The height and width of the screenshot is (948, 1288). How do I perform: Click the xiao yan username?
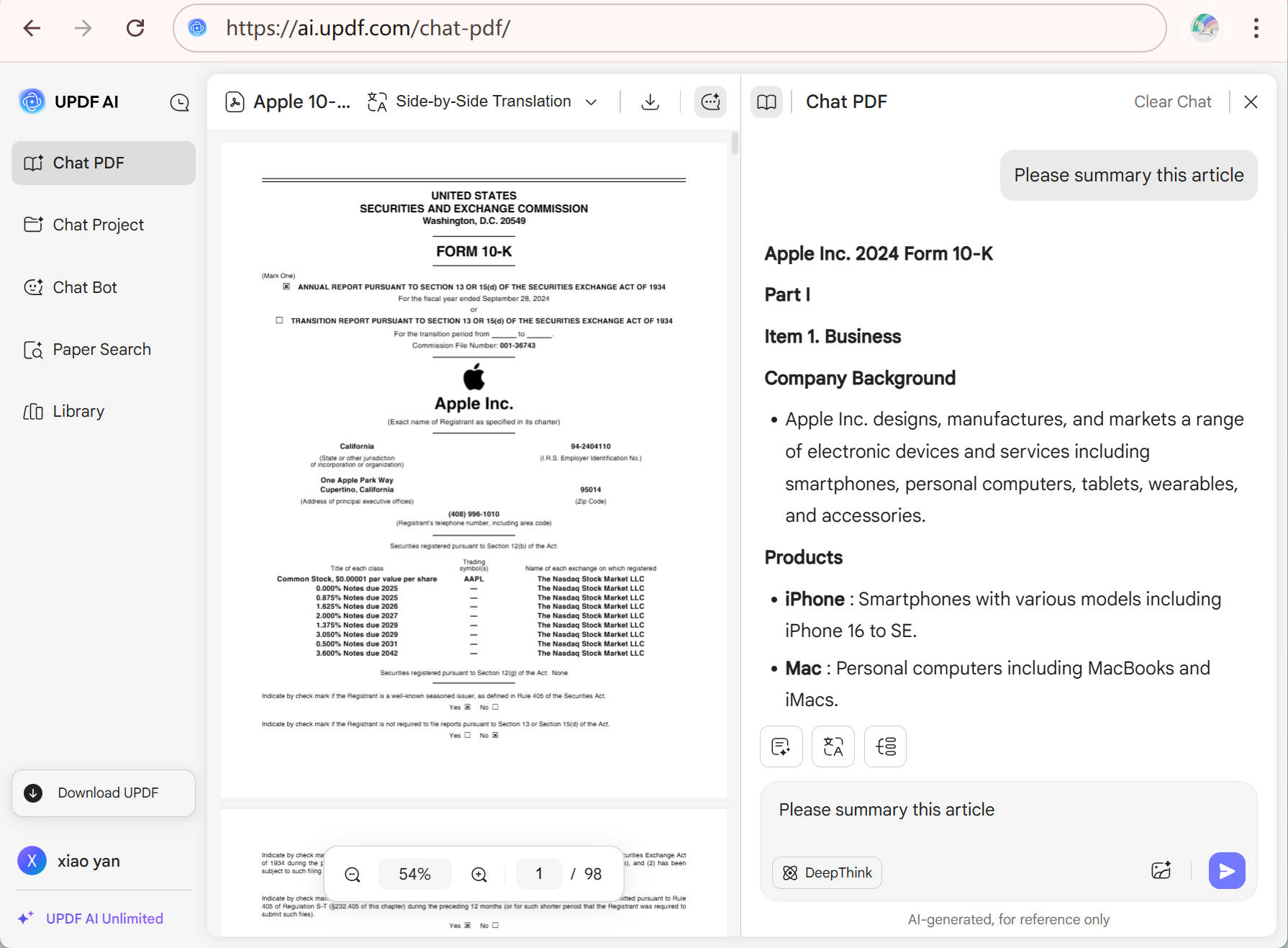pos(89,861)
